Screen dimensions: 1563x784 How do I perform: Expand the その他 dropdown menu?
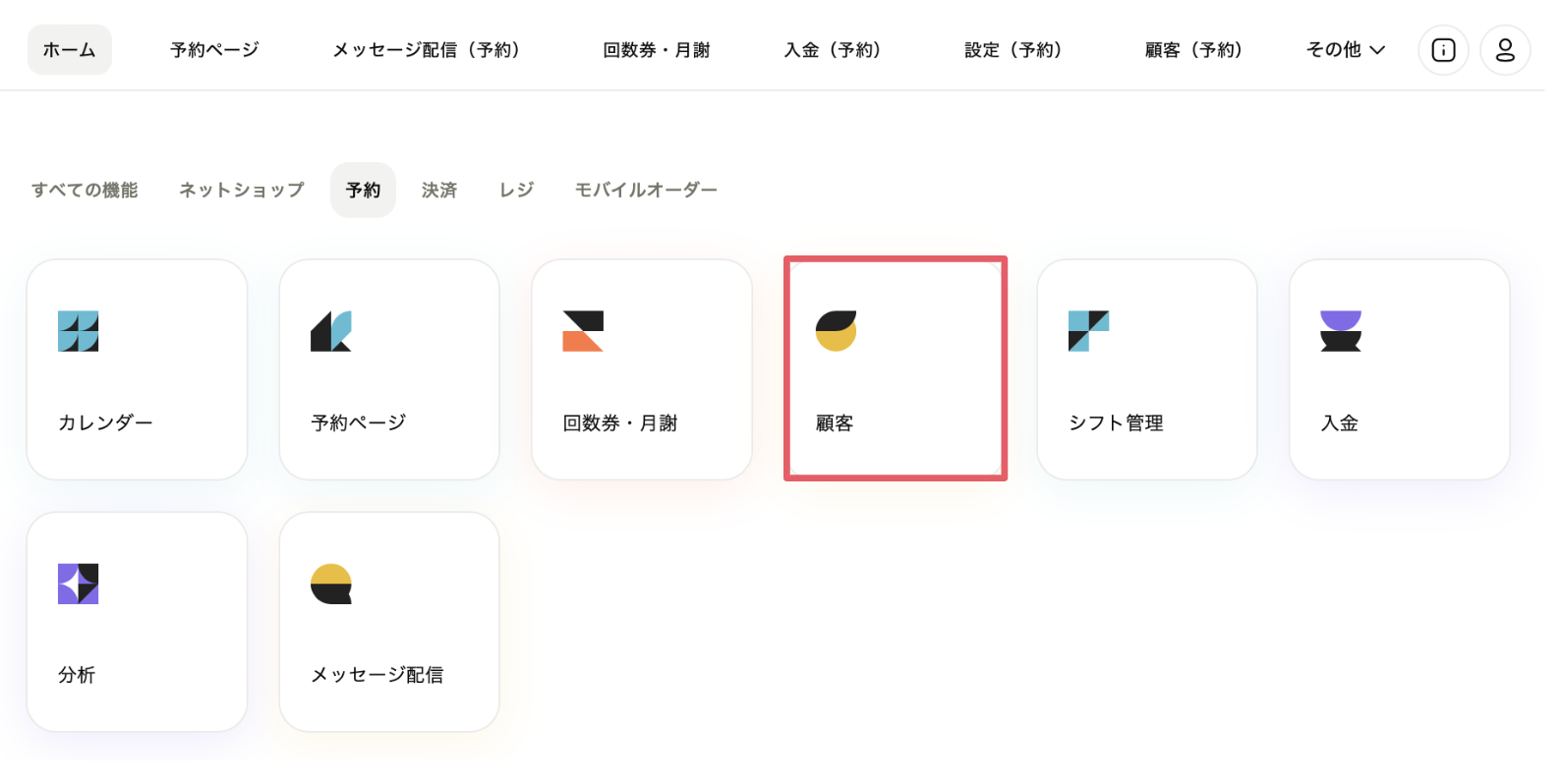1346,50
